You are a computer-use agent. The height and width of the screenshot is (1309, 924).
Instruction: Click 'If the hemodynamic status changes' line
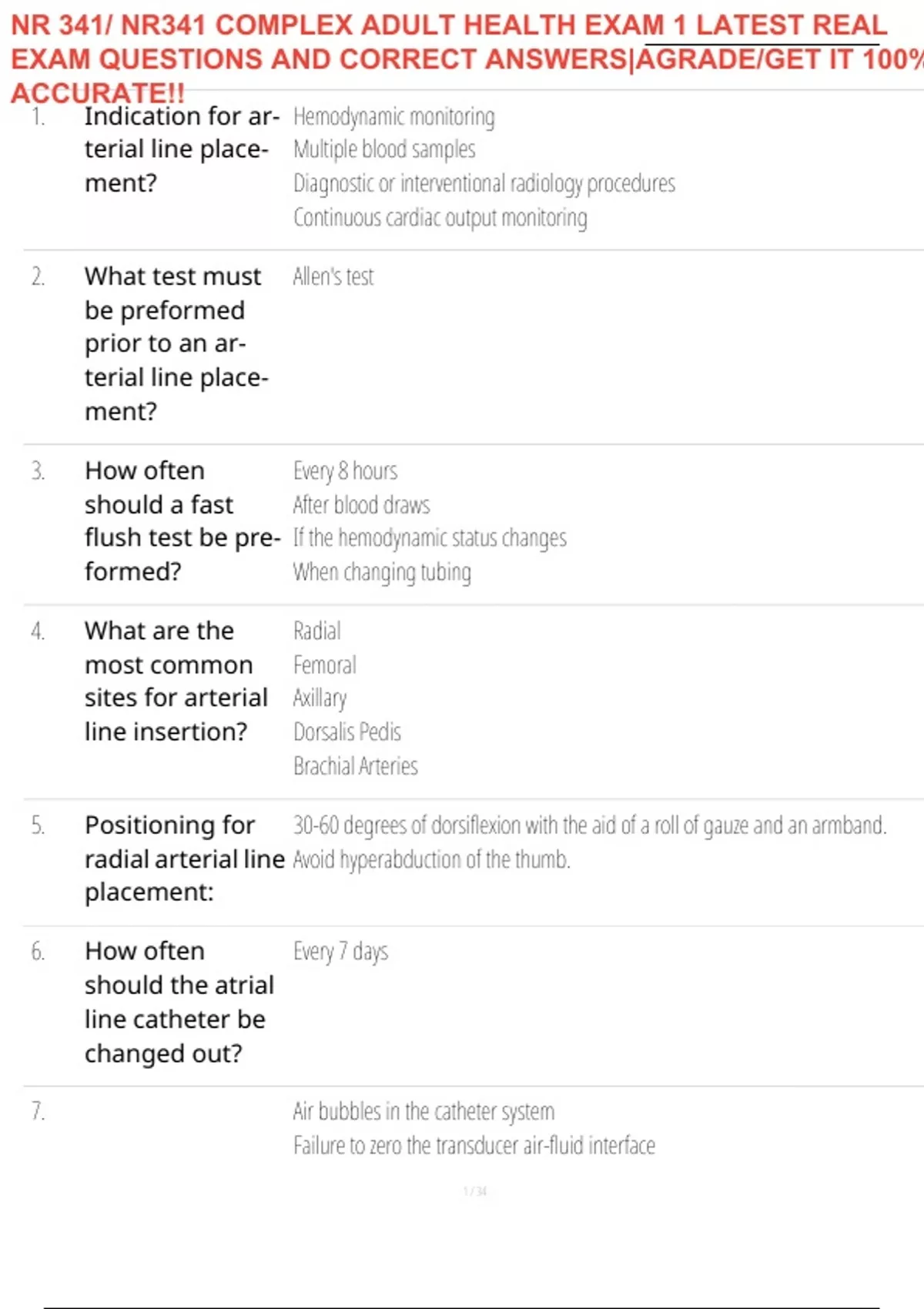(430, 538)
